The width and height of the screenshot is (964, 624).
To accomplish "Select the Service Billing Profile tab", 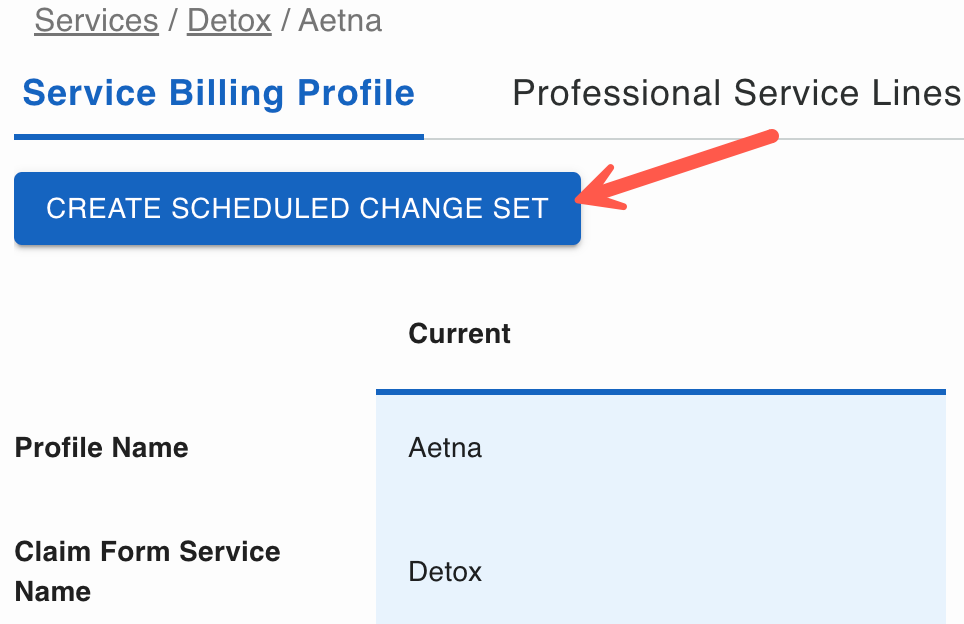I will point(218,94).
